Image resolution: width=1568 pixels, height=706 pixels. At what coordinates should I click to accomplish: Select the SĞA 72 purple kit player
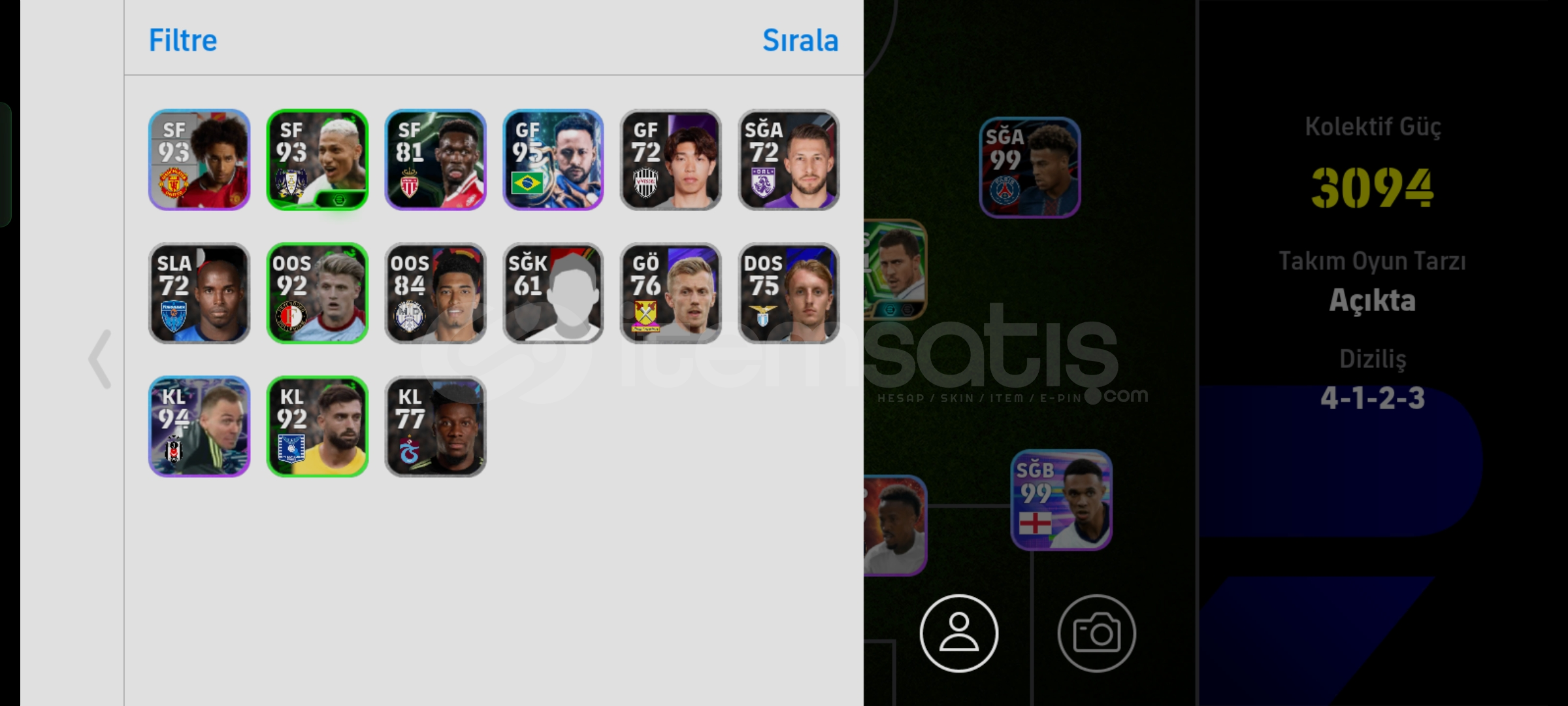coord(789,160)
